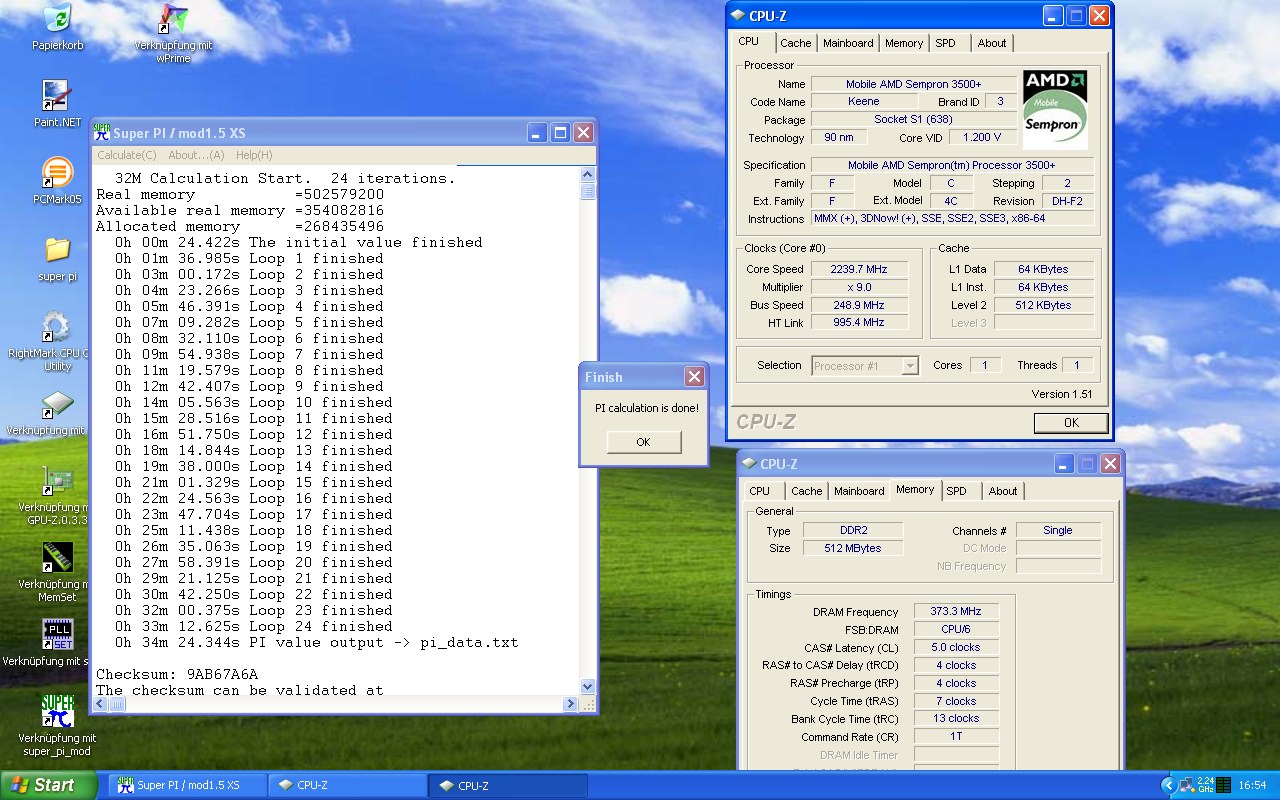Click the Channels # Single field
The image size is (1280, 800).
(1058, 531)
